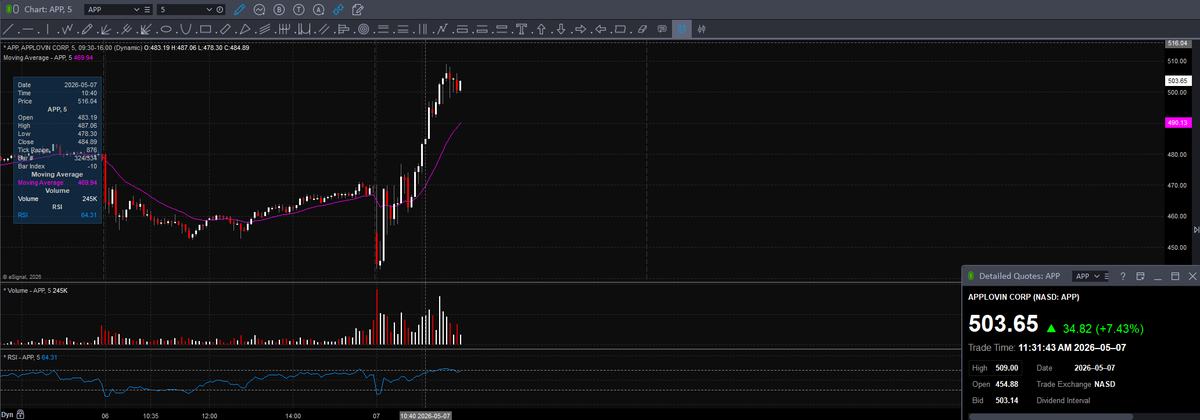Click the magenta 496.13 moving average label
This screenshot has height=420, width=1200.
click(x=1176, y=122)
